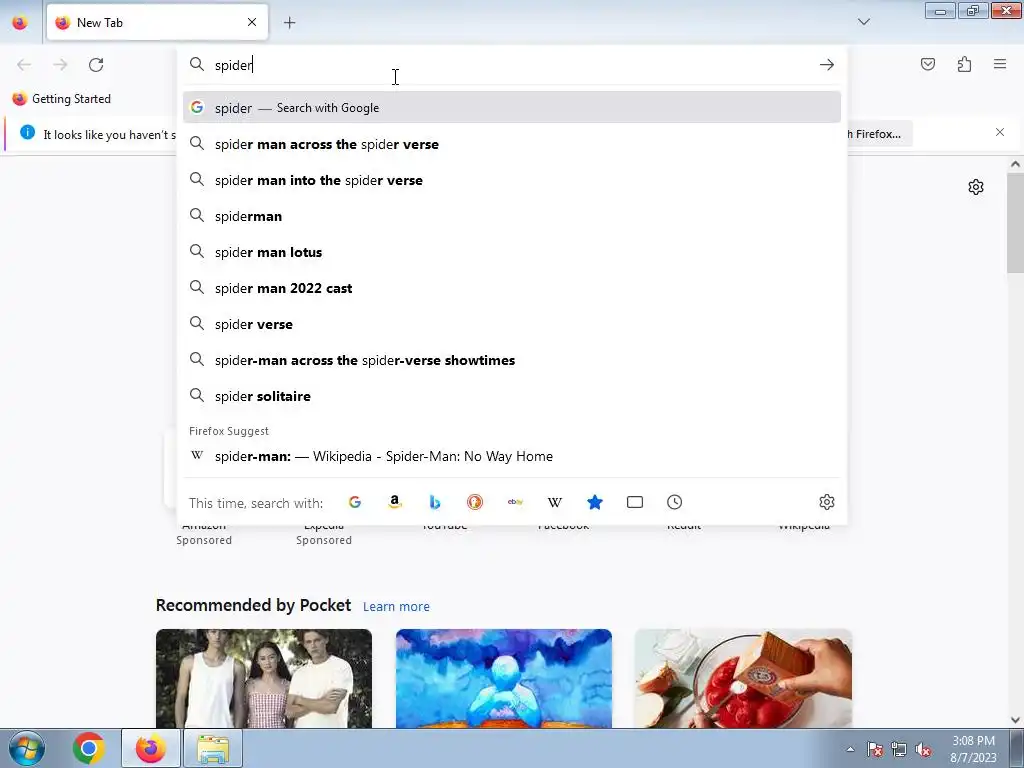
Task: Open the Windows Start menu
Action: pos(27,748)
